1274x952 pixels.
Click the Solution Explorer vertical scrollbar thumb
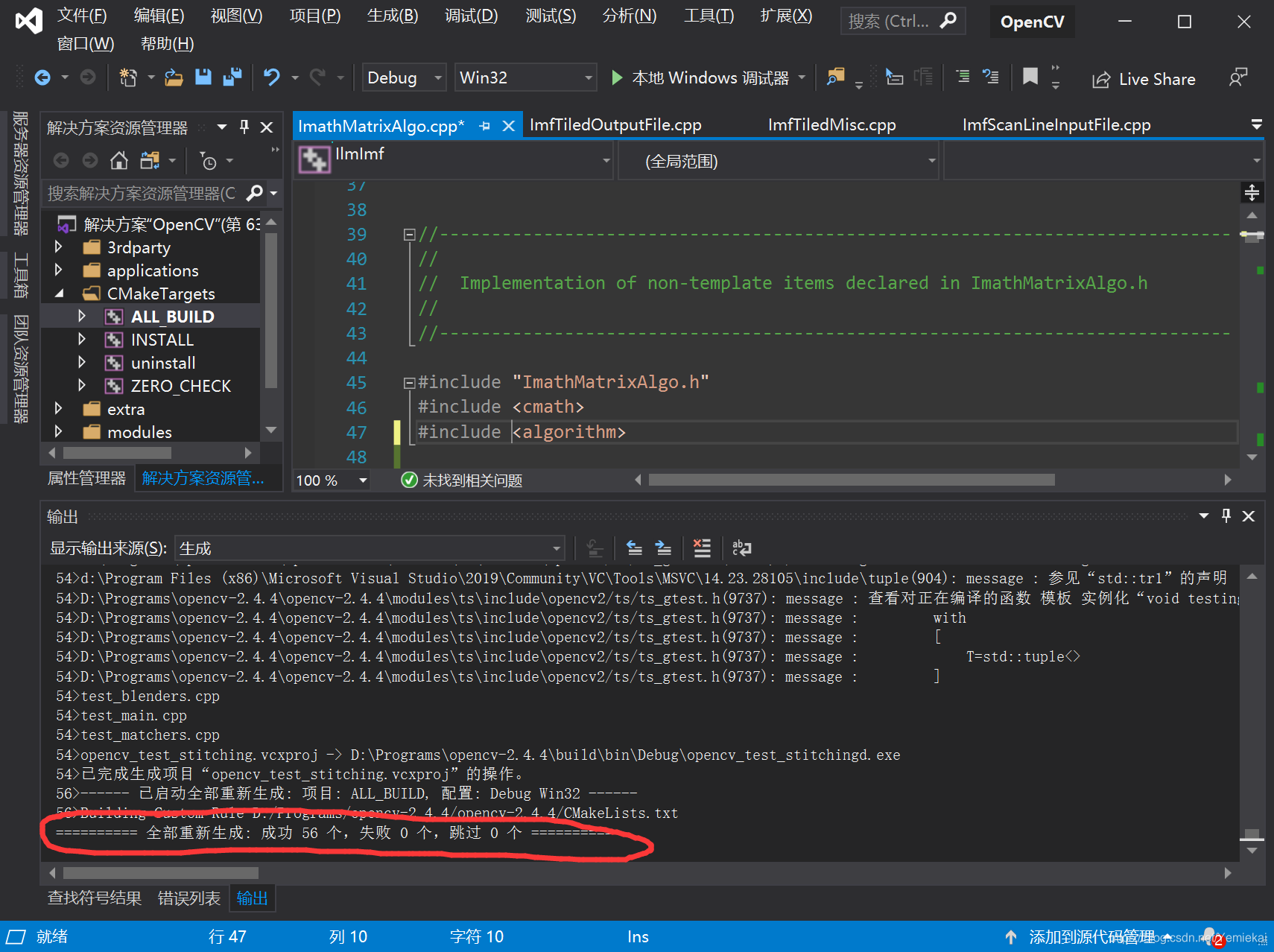[271, 310]
